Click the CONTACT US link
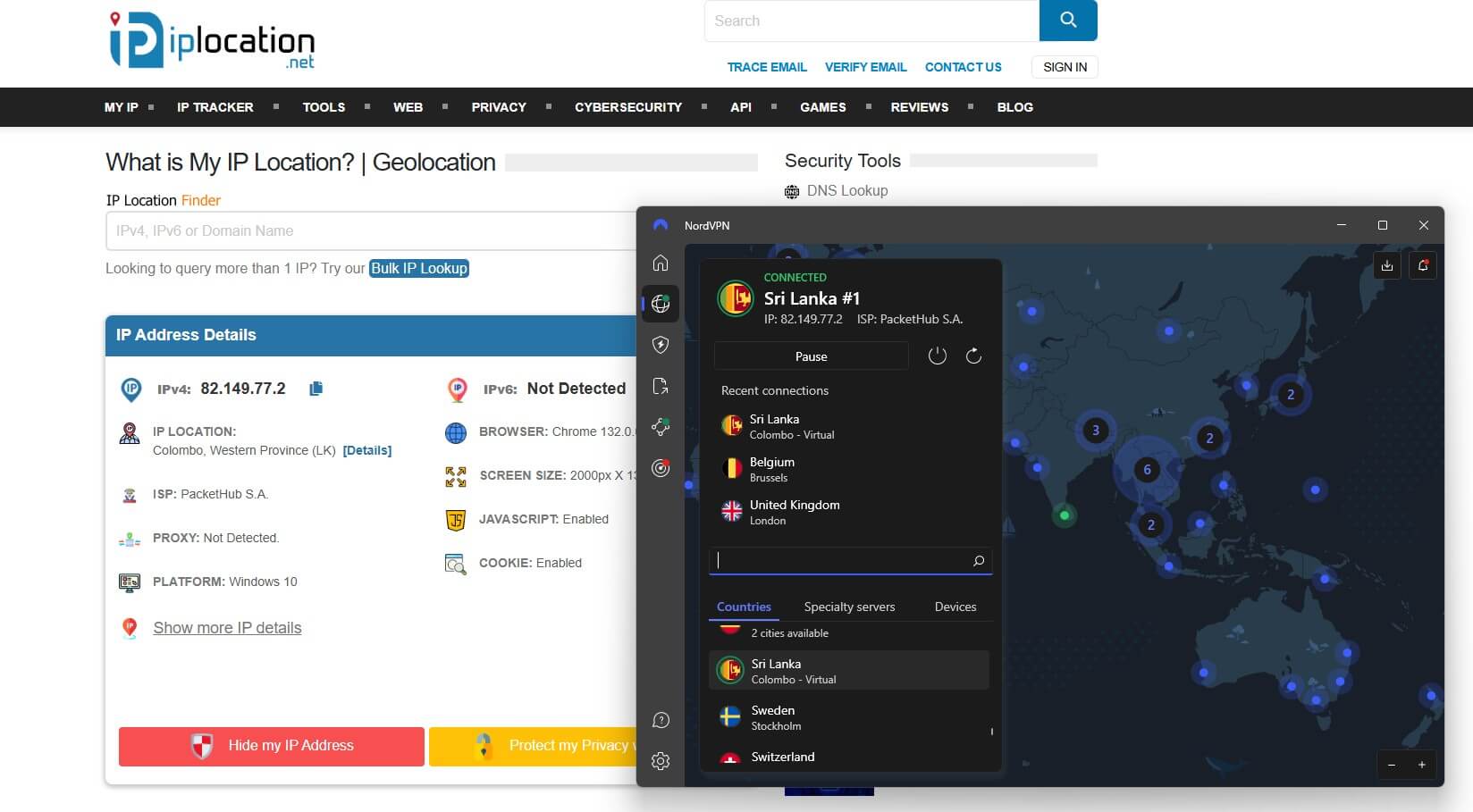Viewport: 1473px width, 812px height. pyautogui.click(x=964, y=67)
